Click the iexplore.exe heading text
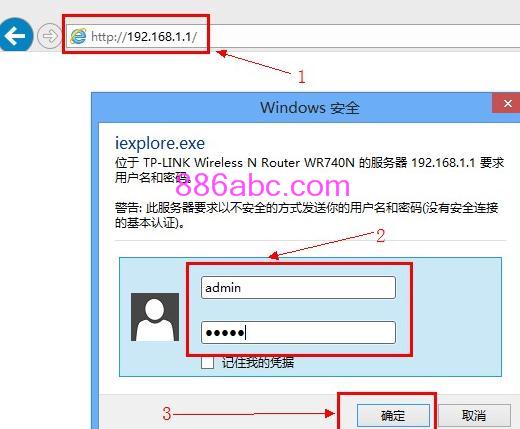 (160, 143)
